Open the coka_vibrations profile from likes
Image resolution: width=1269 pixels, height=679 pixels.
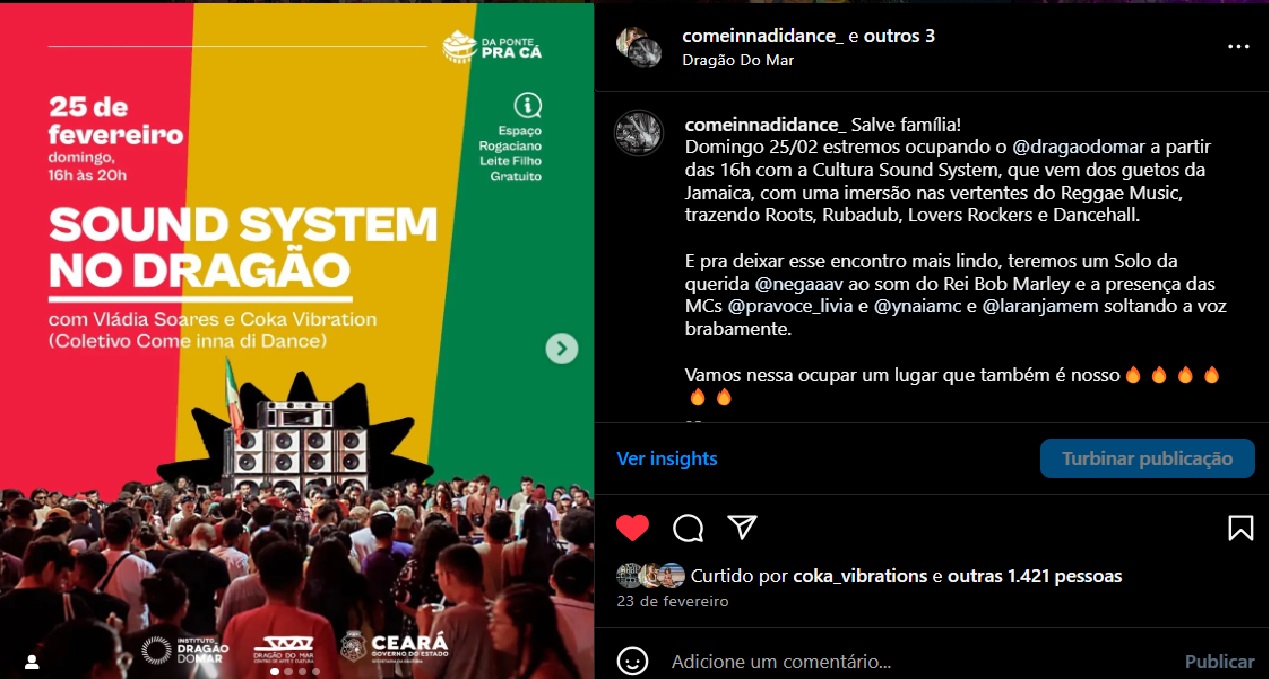point(860,576)
